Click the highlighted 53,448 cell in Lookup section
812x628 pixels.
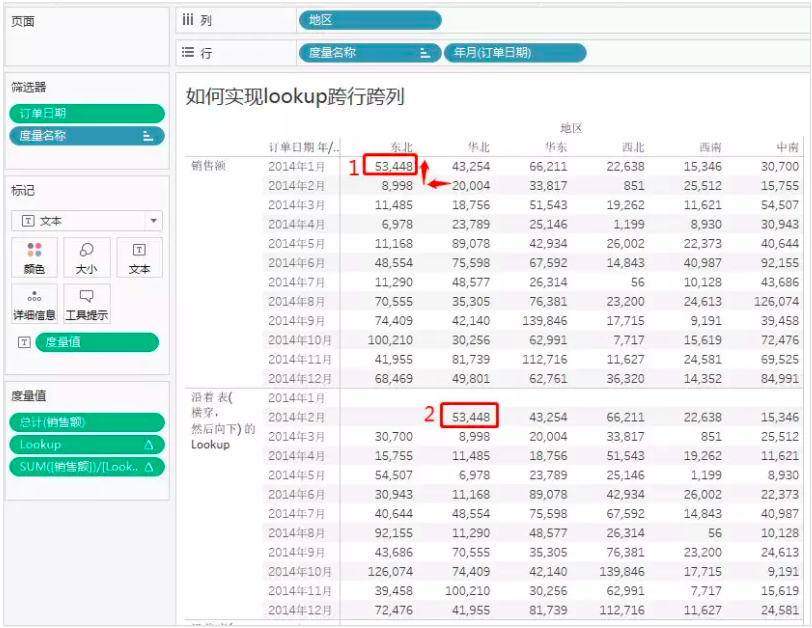tap(470, 416)
